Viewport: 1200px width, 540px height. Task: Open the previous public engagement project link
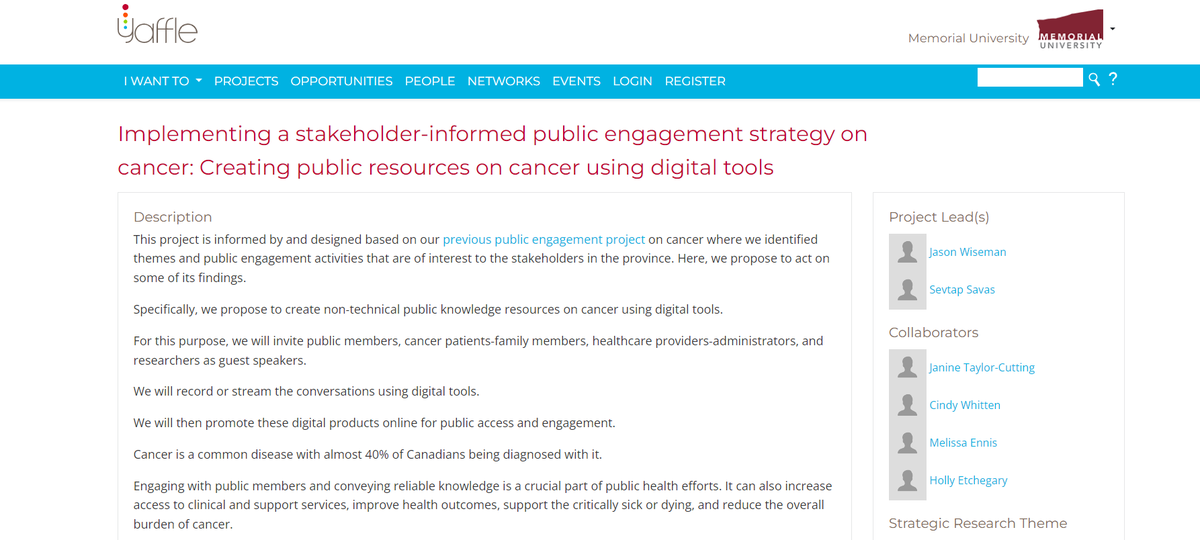[x=544, y=240]
